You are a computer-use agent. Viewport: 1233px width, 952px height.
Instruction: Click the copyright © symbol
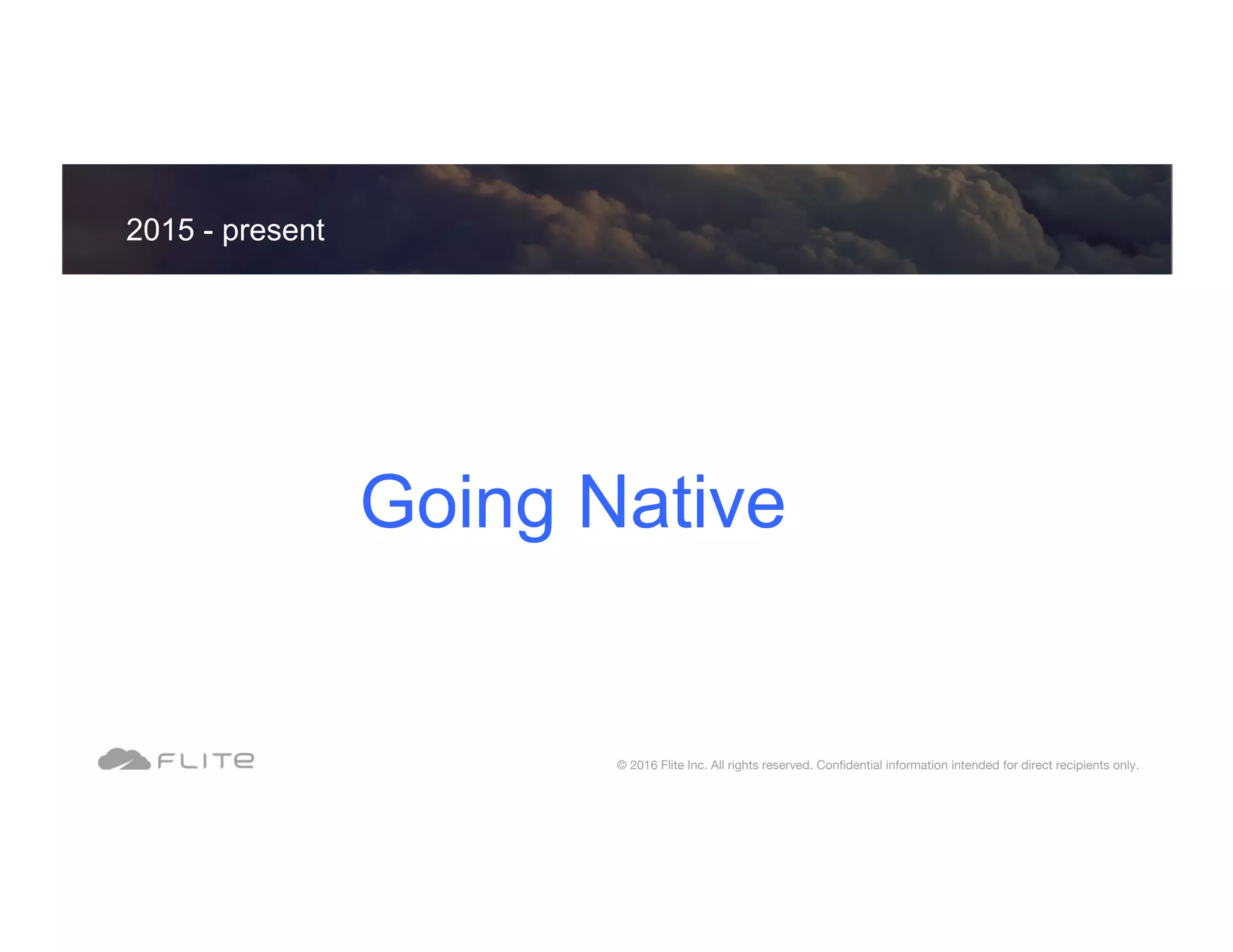coord(621,765)
